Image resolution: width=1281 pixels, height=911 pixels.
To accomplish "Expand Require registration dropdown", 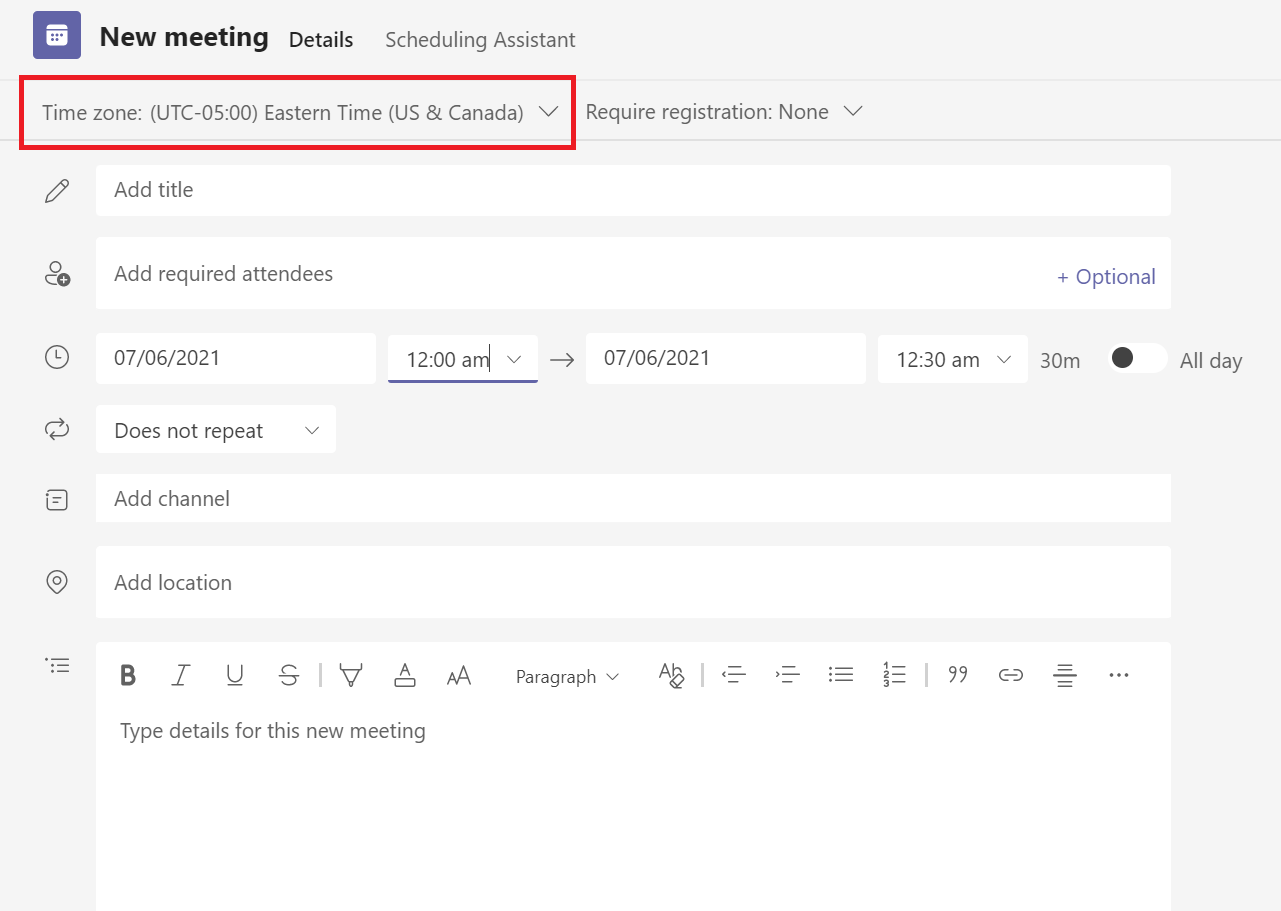I will coord(724,112).
